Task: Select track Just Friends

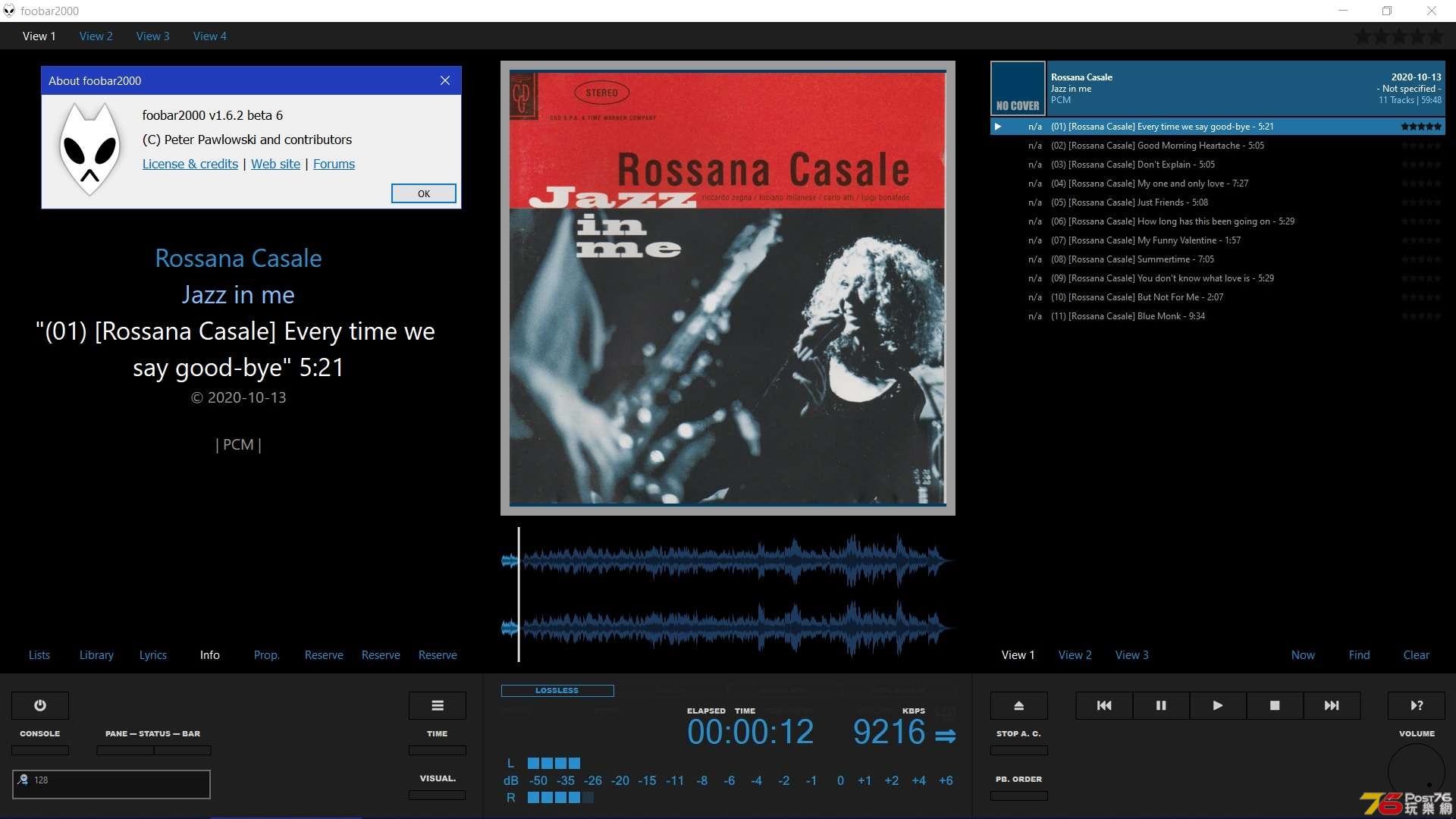Action: click(x=1218, y=202)
